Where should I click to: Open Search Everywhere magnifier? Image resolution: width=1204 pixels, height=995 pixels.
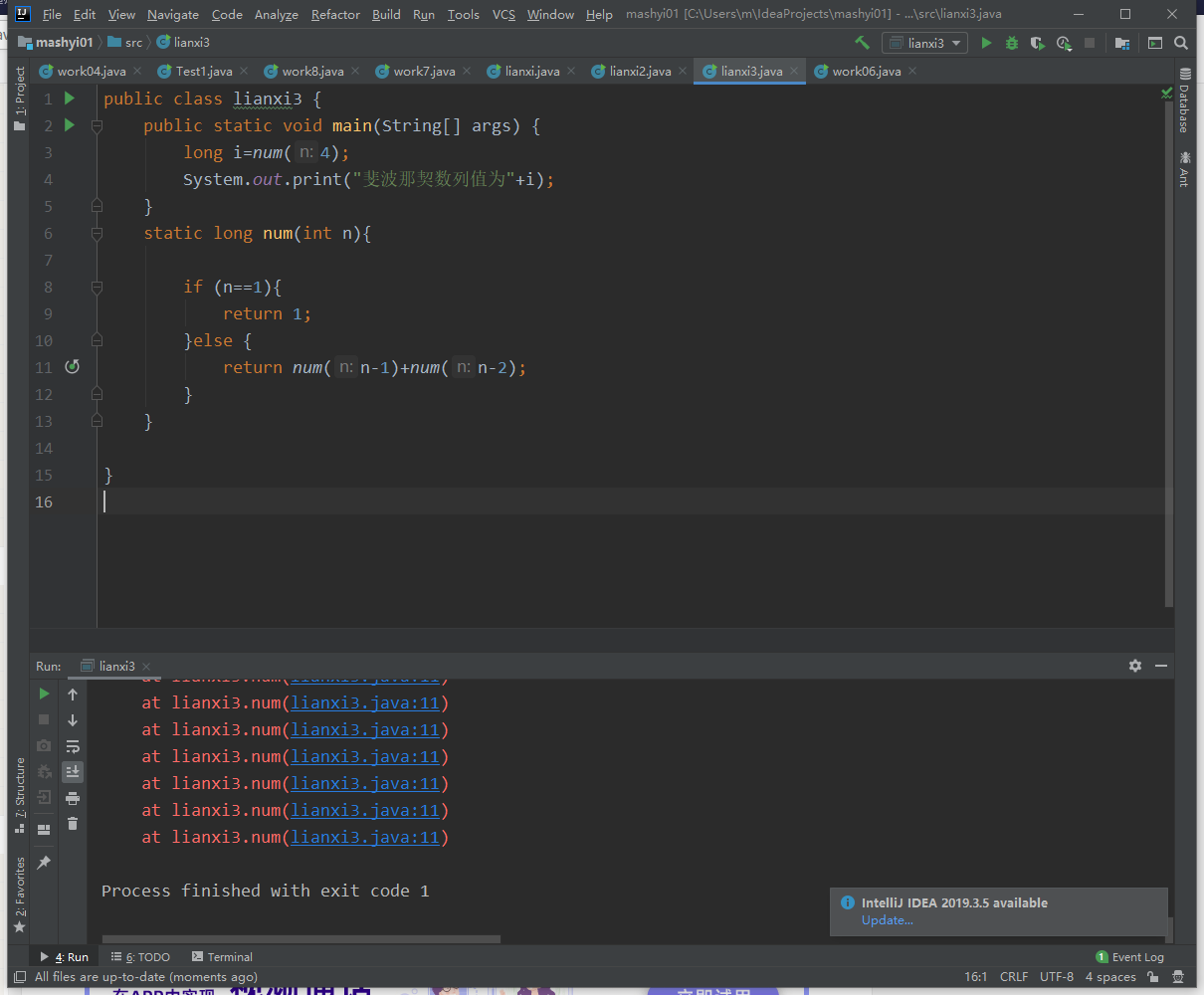coord(1181,43)
